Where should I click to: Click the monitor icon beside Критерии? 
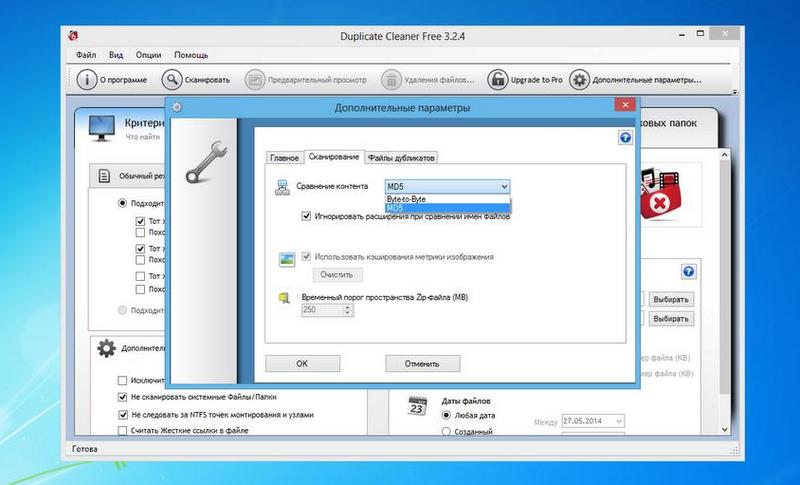102,128
